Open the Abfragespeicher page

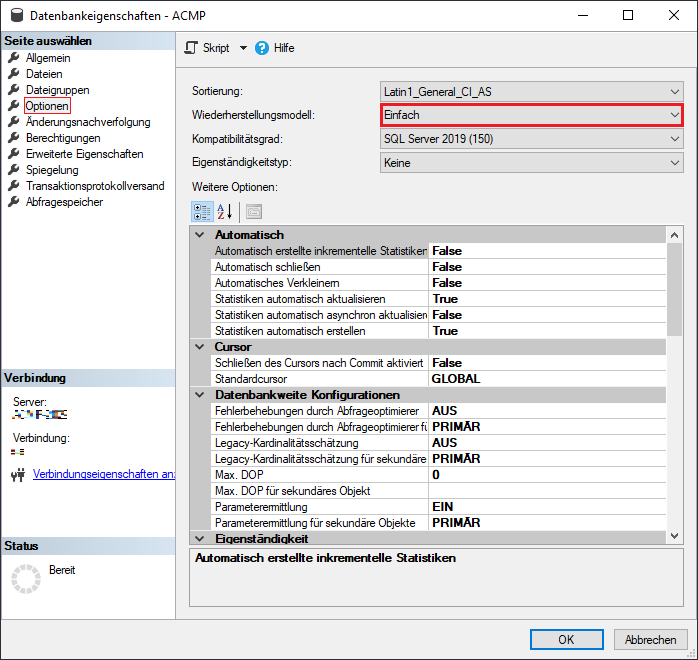(64, 202)
